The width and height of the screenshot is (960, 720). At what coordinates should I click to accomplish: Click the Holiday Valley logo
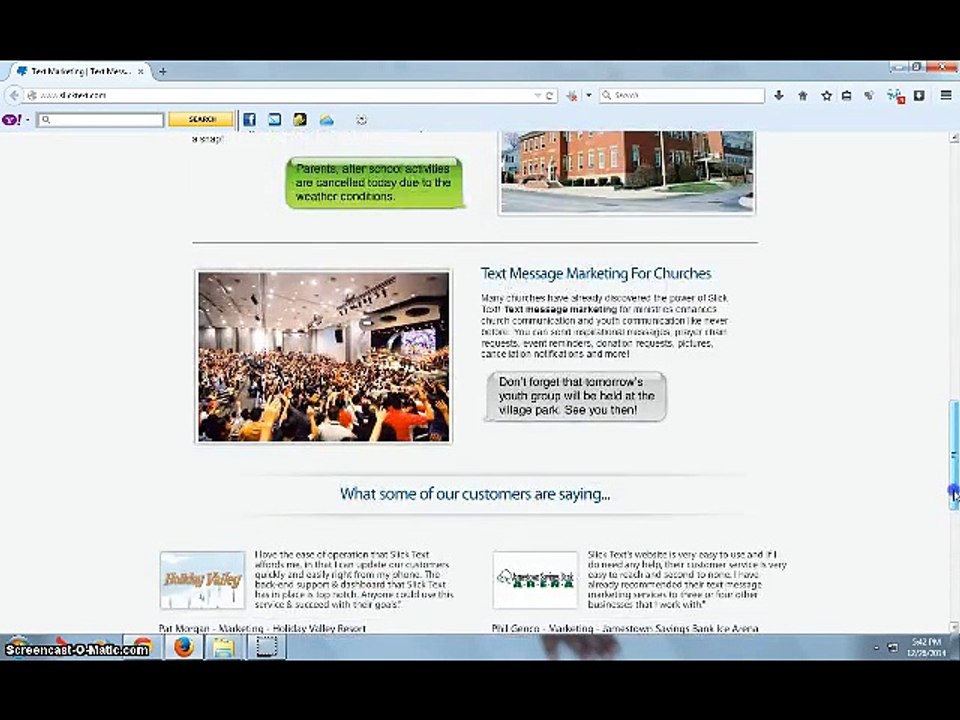click(x=202, y=580)
